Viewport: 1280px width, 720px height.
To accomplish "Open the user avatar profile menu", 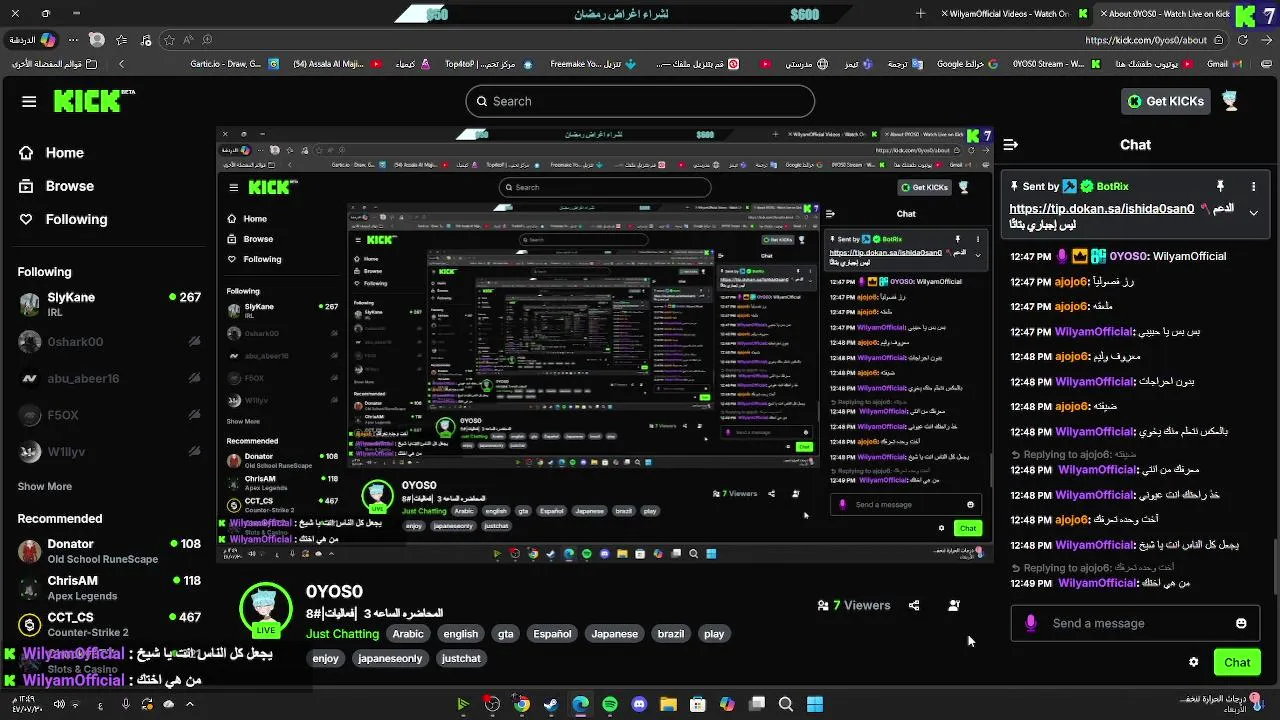I will click(x=1230, y=101).
